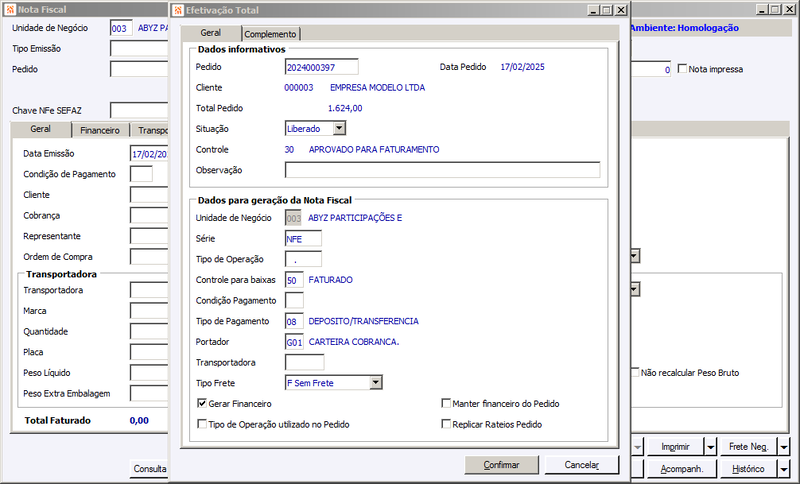Close the Efetivação Total window
The image size is (800, 484).
click(x=621, y=10)
